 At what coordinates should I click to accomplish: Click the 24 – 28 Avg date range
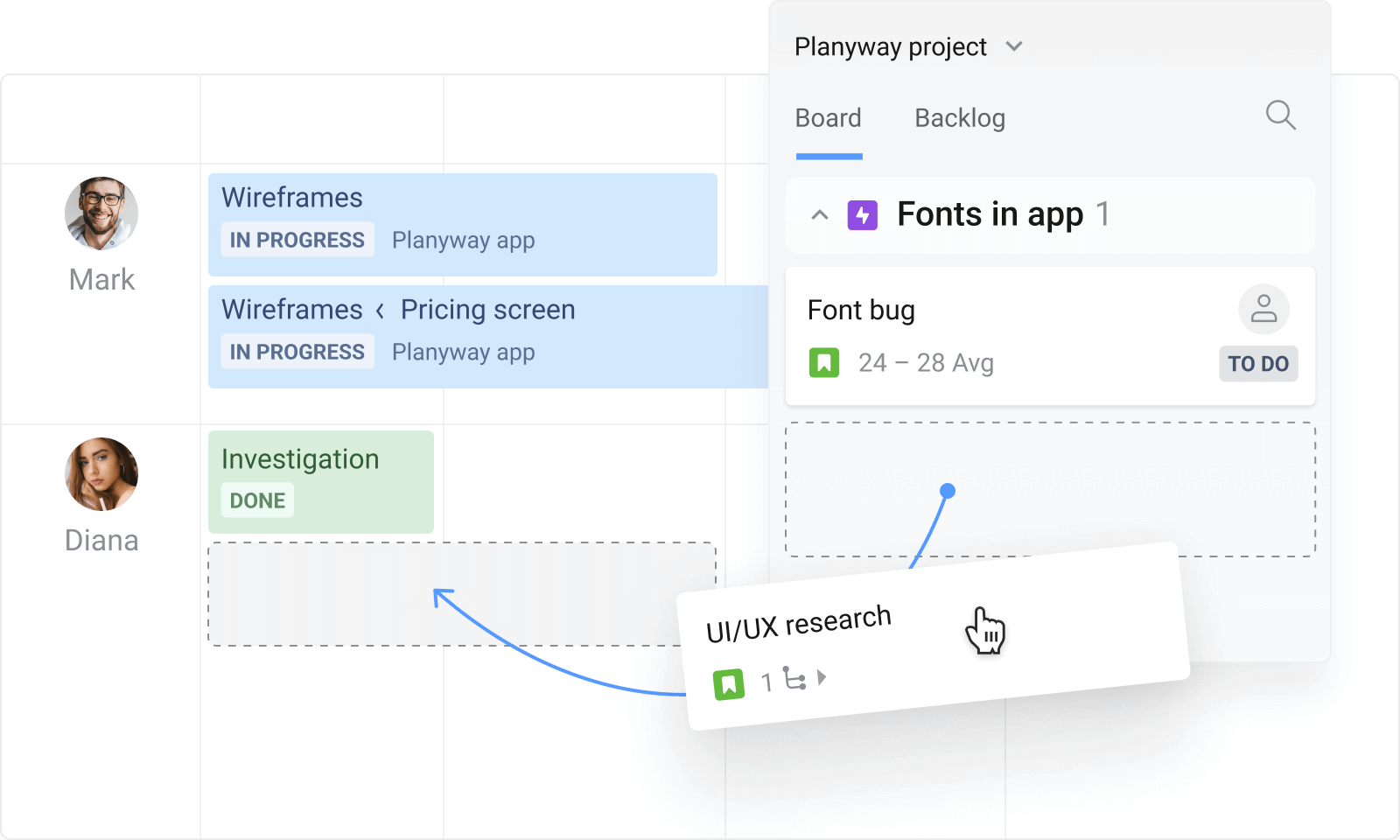(926, 362)
